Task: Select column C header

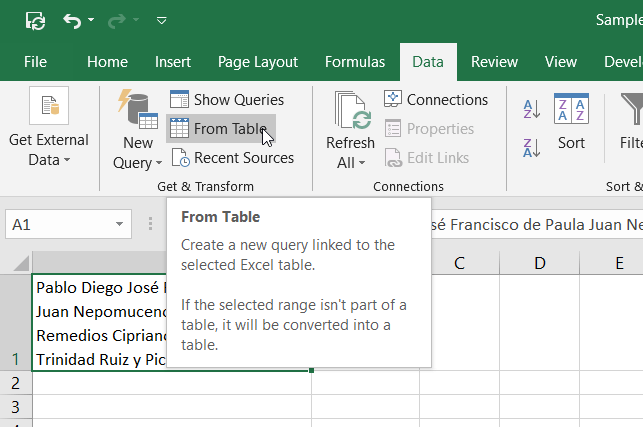Action: click(459, 263)
